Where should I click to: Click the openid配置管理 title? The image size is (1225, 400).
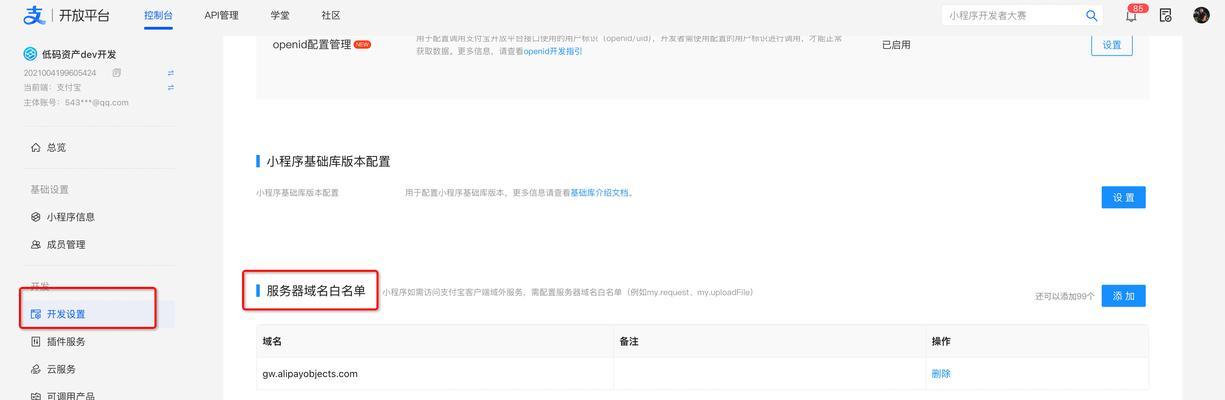(x=312, y=44)
